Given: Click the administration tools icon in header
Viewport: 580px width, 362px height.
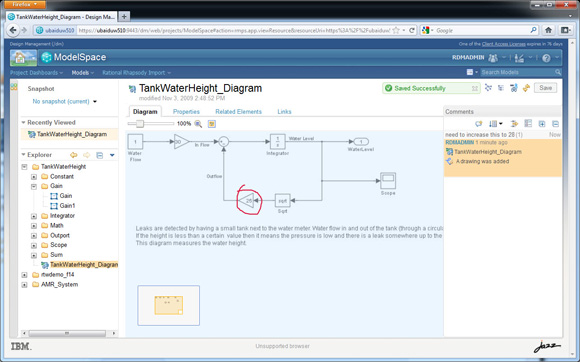Looking at the screenshot, I should point(520,58).
